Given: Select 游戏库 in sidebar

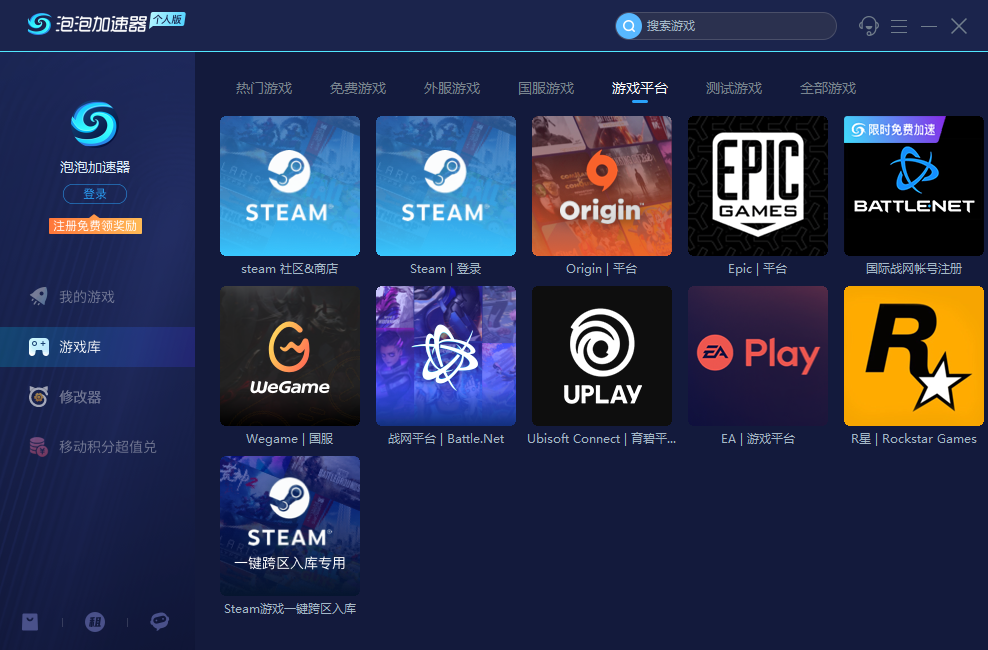Looking at the screenshot, I should pos(98,346).
